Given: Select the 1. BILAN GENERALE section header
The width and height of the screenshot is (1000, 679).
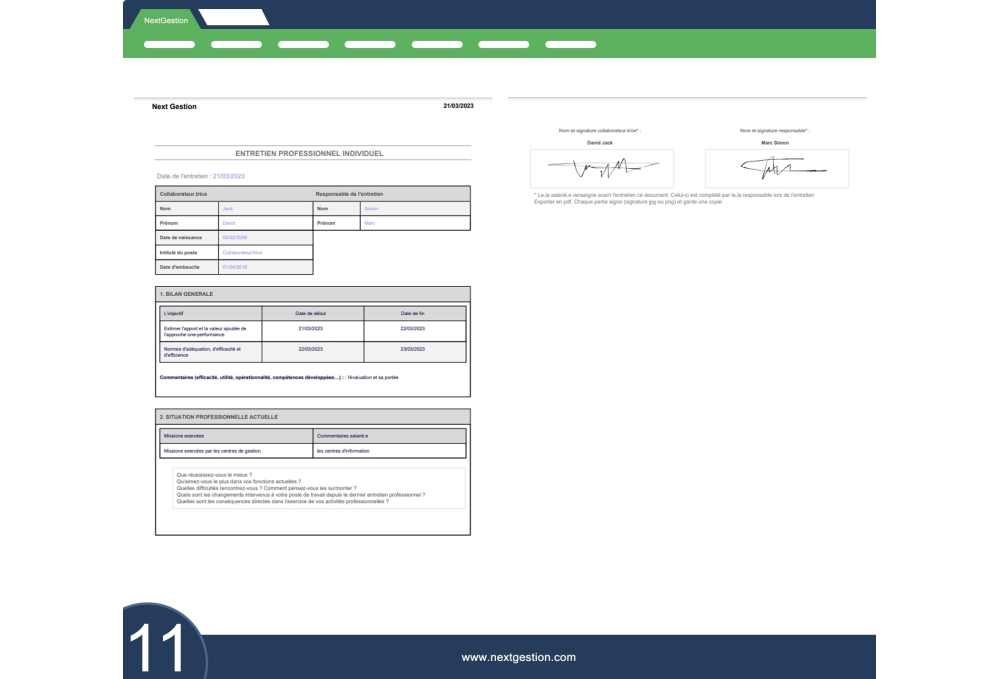Looking at the screenshot, I should pyautogui.click(x=312, y=294).
